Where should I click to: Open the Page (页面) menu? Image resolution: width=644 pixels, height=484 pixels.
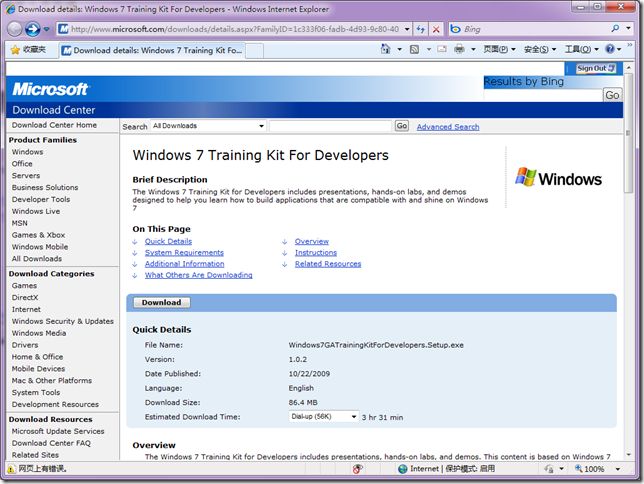point(499,49)
